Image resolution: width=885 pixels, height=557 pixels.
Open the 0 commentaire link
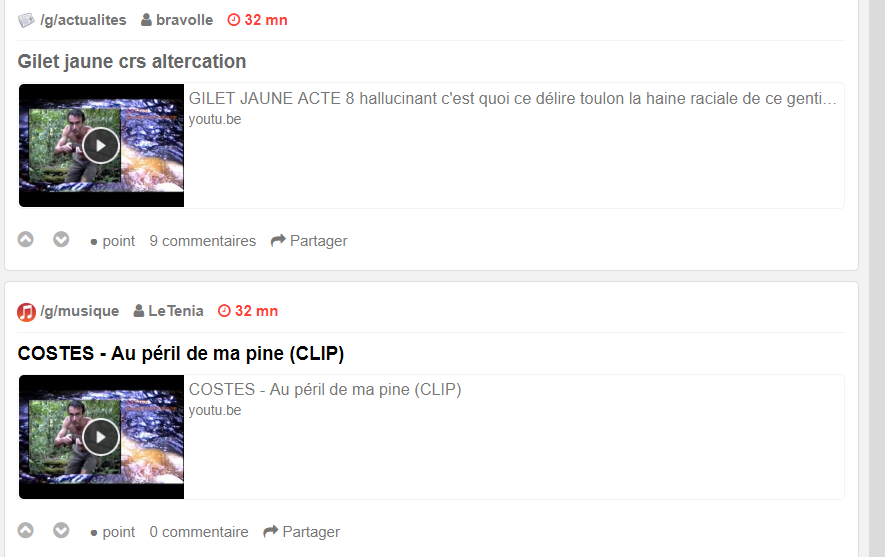[x=199, y=532]
